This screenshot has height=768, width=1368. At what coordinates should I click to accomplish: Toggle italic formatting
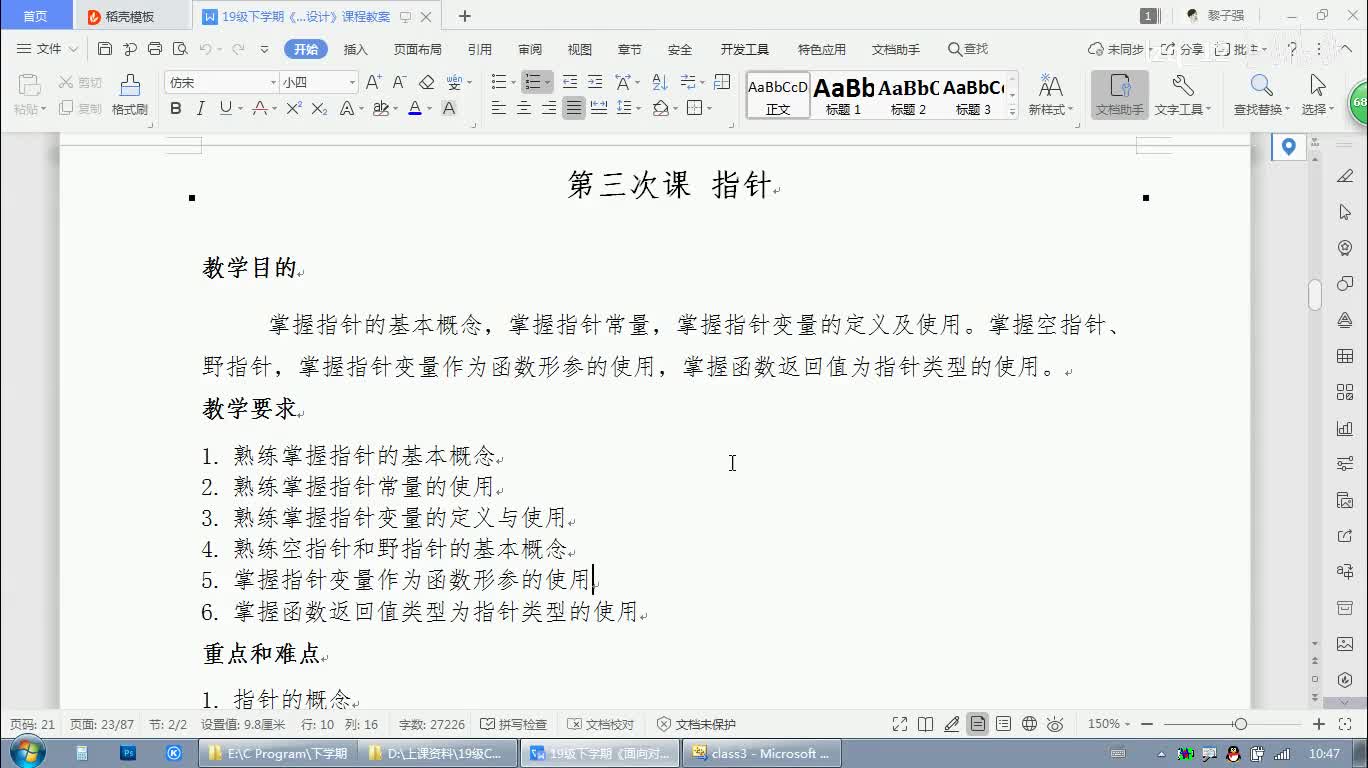click(201, 108)
